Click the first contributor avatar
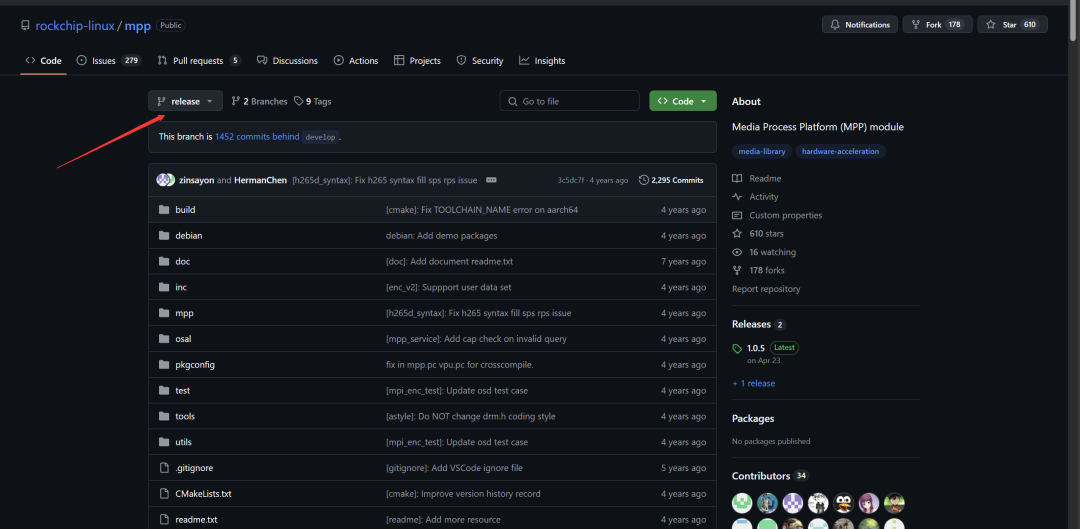This screenshot has height=529, width=1080. click(742, 503)
